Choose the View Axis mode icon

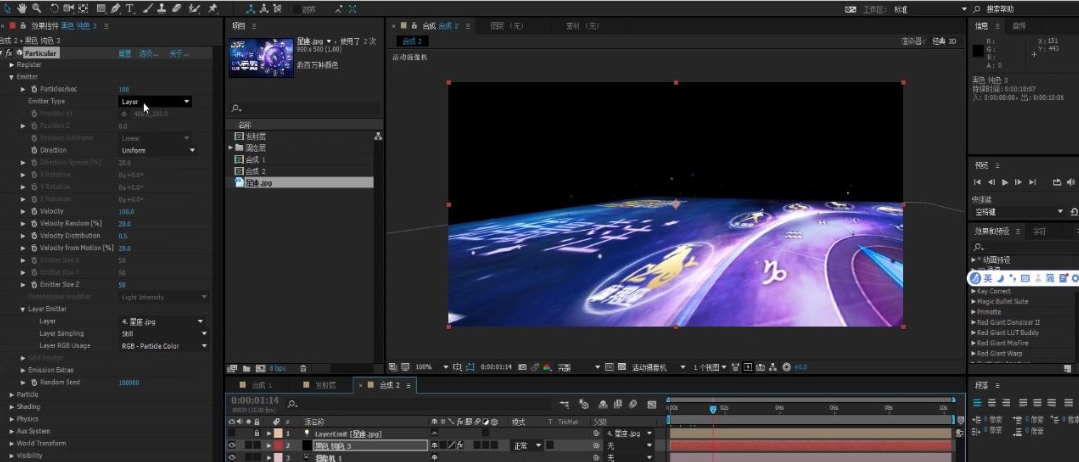pos(277,8)
